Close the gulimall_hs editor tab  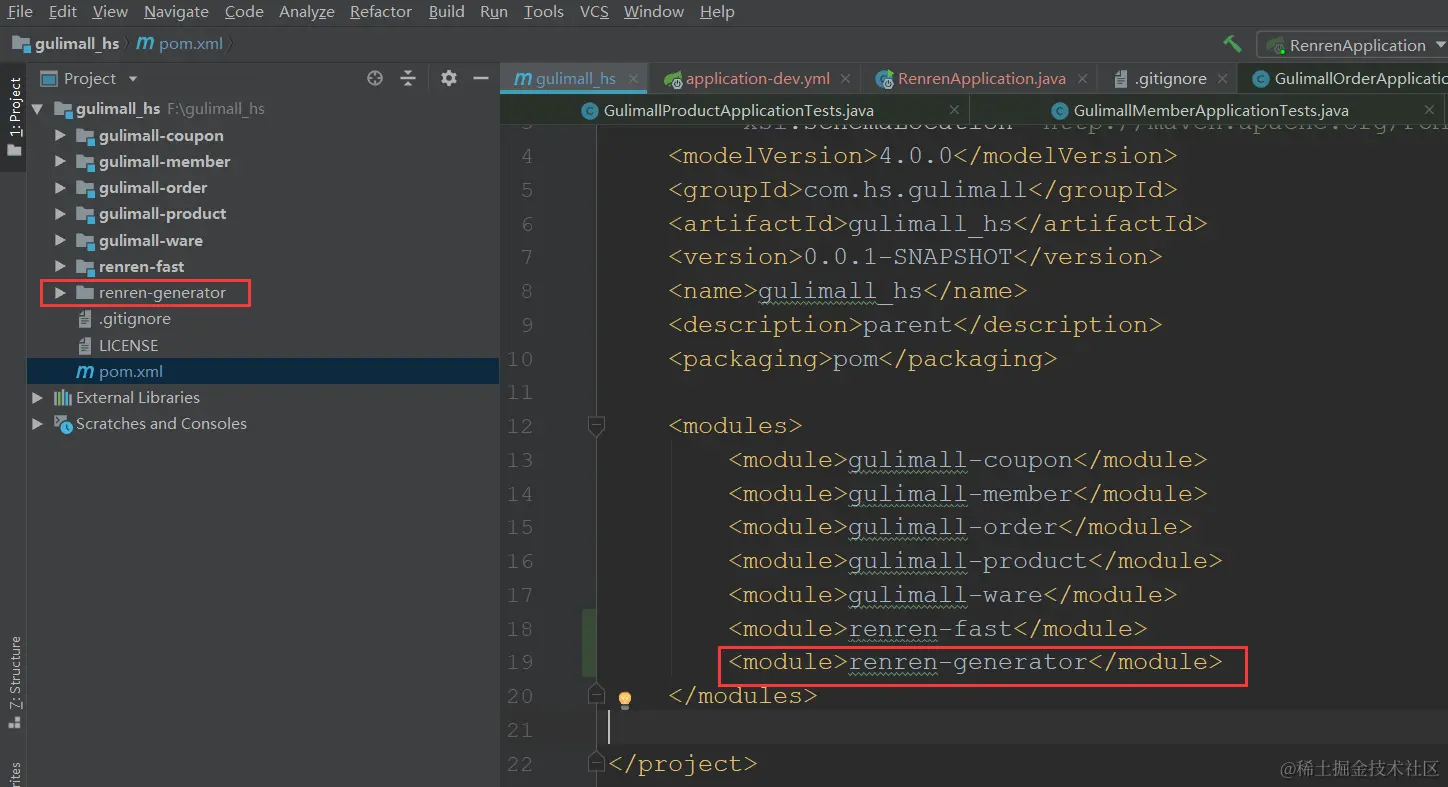(x=634, y=79)
